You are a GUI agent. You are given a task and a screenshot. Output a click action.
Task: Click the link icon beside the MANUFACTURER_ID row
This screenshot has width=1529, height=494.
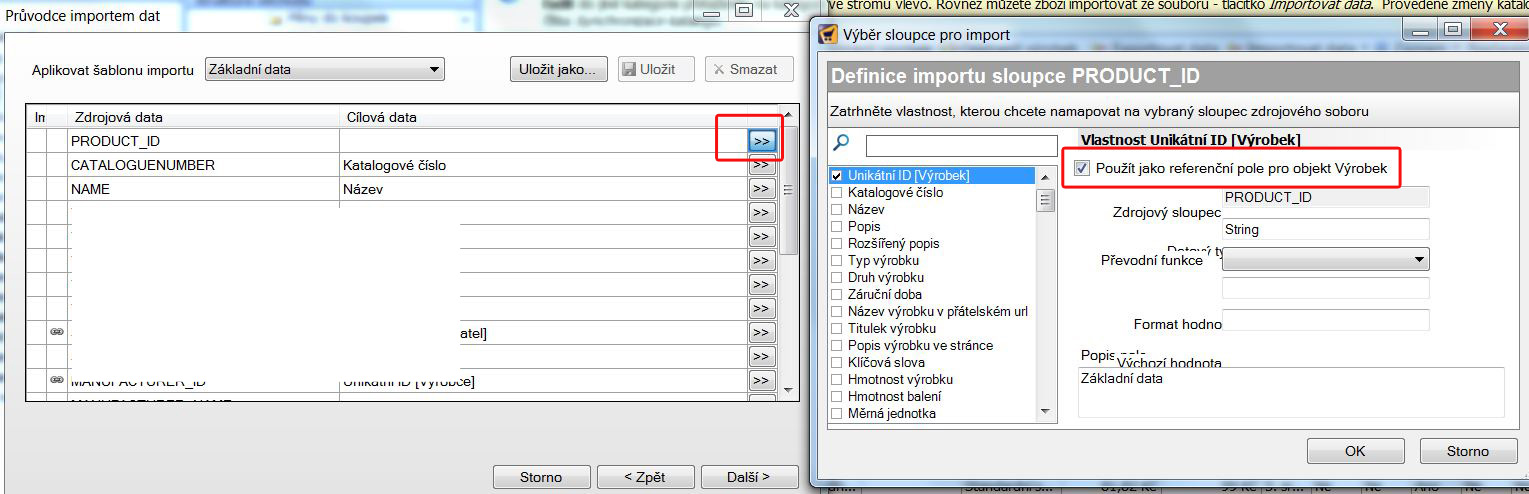click(x=56, y=380)
